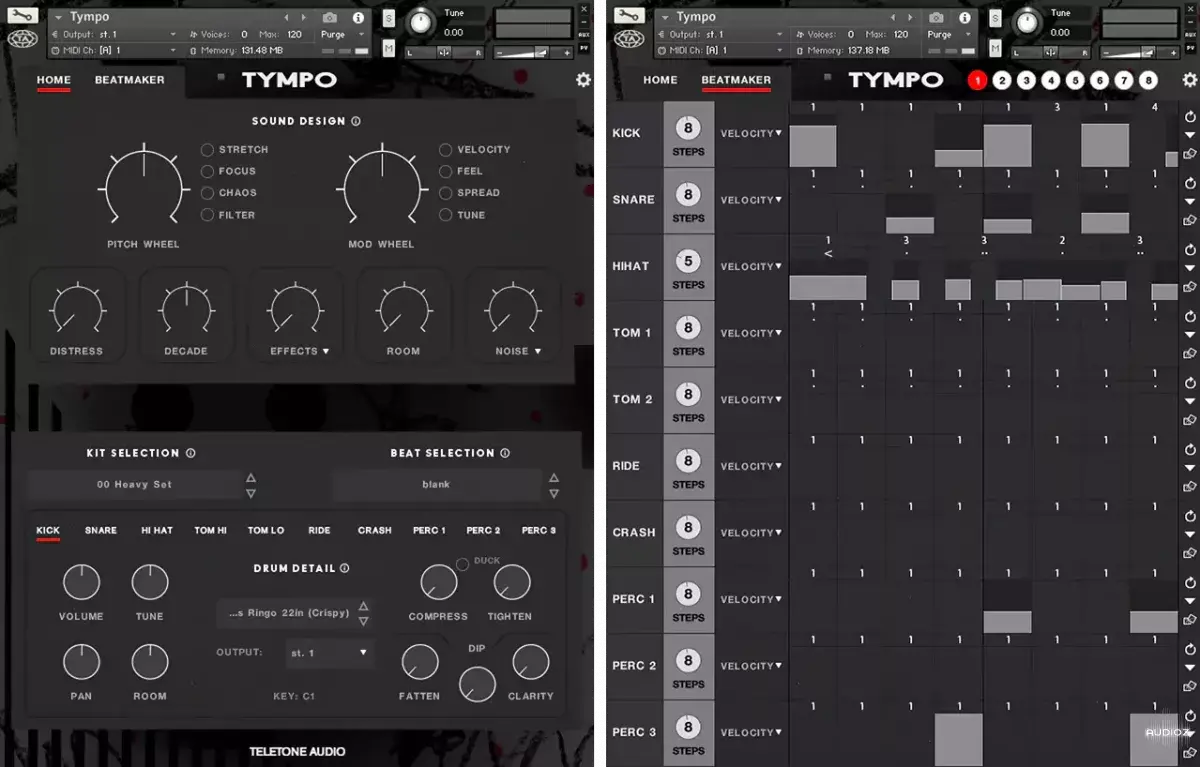
Task: Enable the Tune option for Mod Wheel
Action: pyautogui.click(x=445, y=215)
